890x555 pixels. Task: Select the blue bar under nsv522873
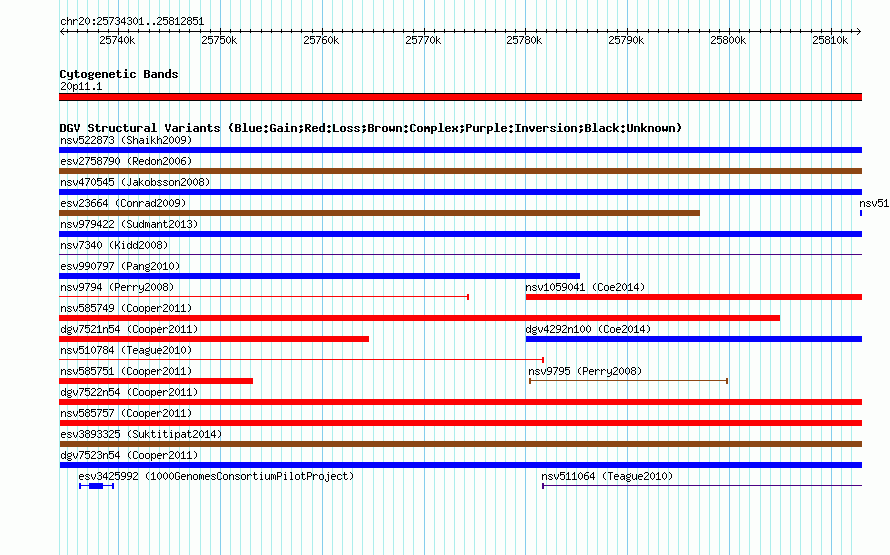[x=460, y=150]
